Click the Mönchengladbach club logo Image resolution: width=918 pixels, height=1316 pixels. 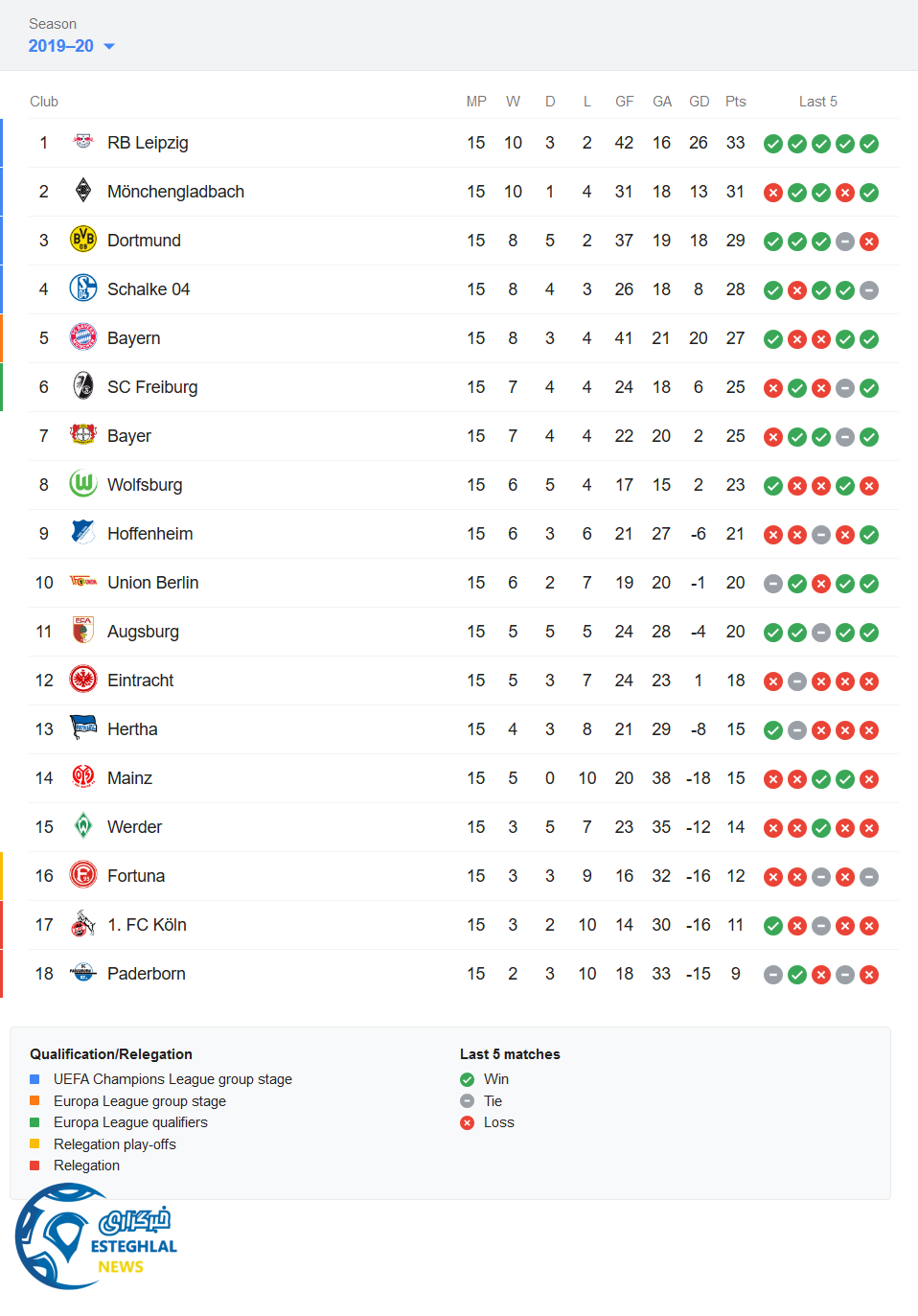[83, 191]
